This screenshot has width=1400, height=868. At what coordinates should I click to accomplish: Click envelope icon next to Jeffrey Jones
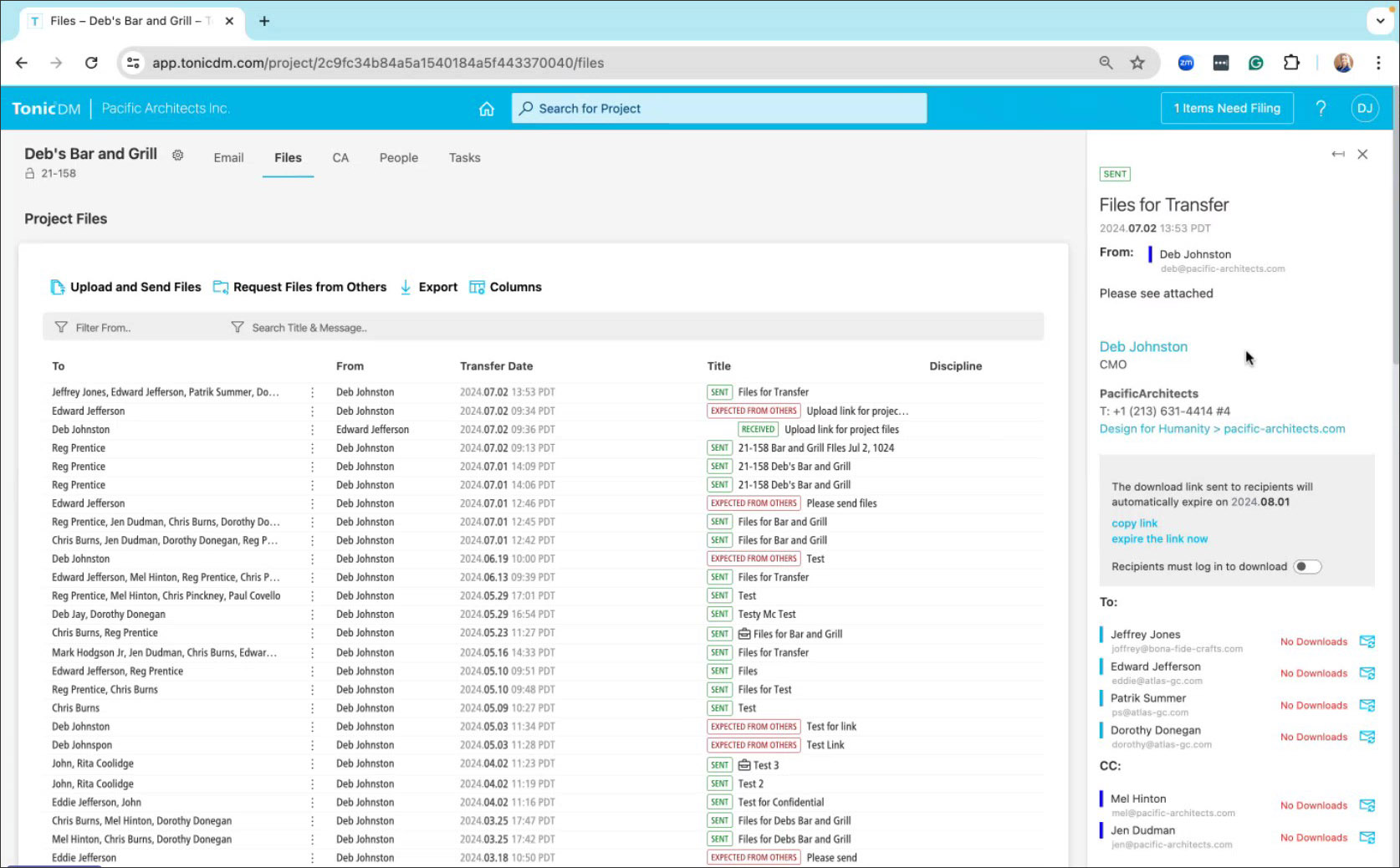click(x=1367, y=641)
